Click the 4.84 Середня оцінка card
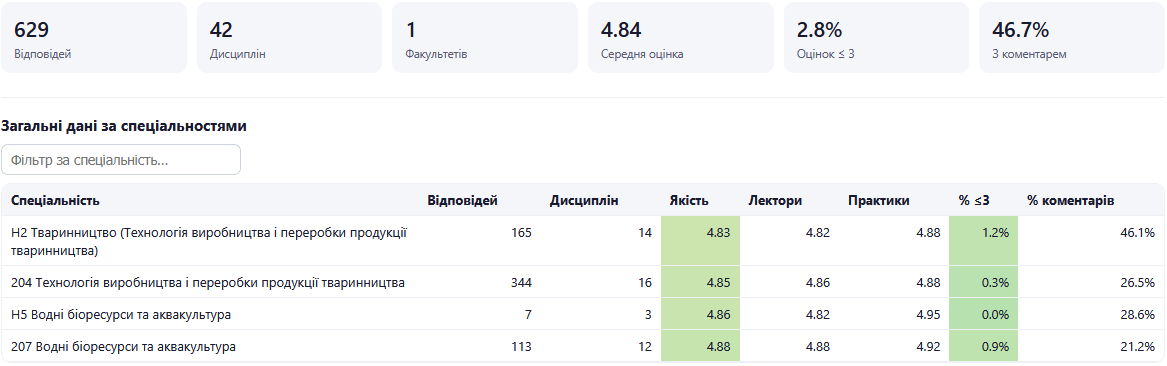The height and width of the screenshot is (366, 1167). tap(680, 37)
